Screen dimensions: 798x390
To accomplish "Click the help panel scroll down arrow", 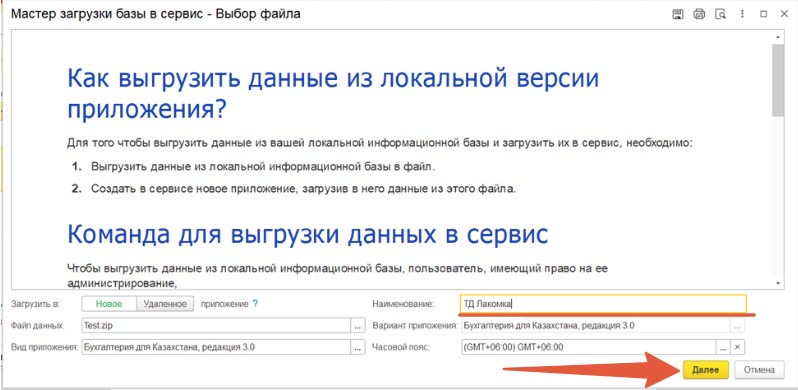I will point(778,282).
